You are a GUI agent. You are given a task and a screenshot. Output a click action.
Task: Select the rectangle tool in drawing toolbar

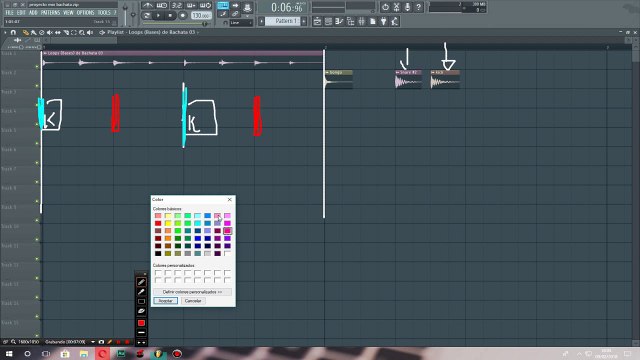[x=141, y=302]
